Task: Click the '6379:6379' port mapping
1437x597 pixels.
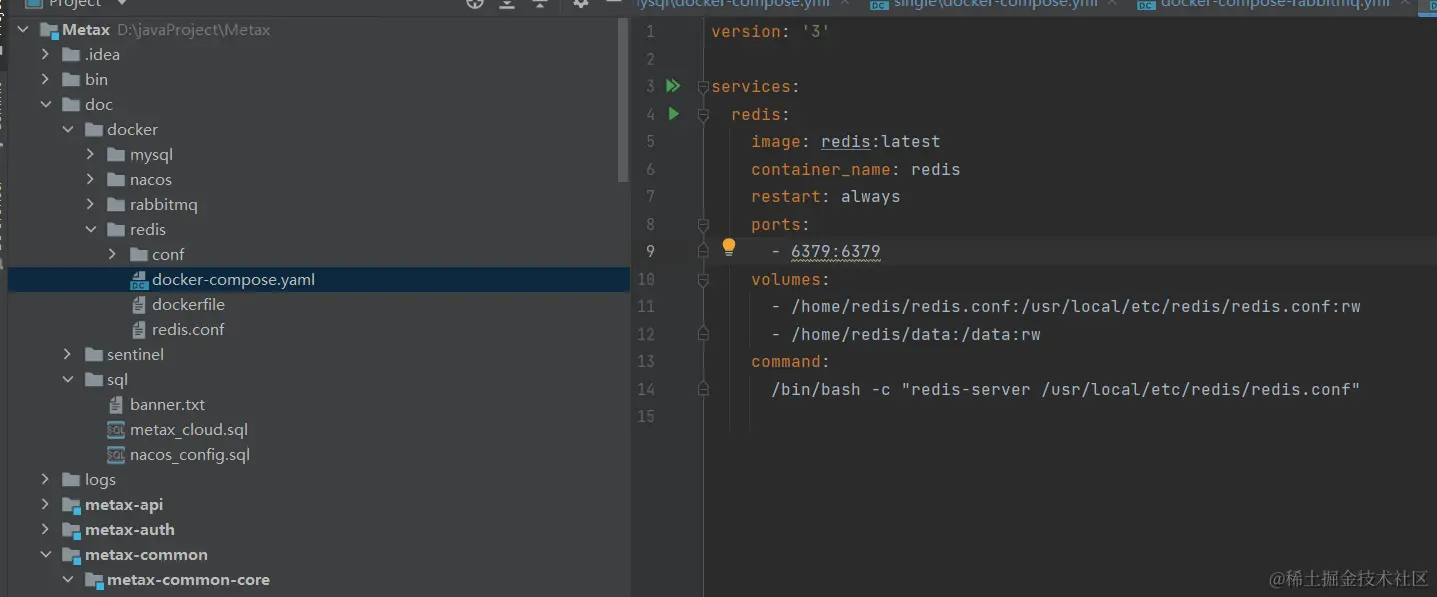Action: [835, 252]
